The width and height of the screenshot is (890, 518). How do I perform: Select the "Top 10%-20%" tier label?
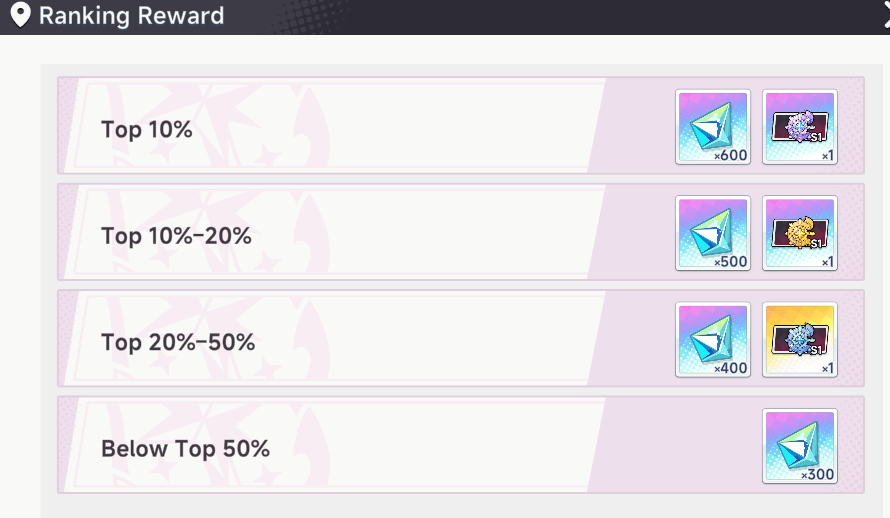coord(176,236)
